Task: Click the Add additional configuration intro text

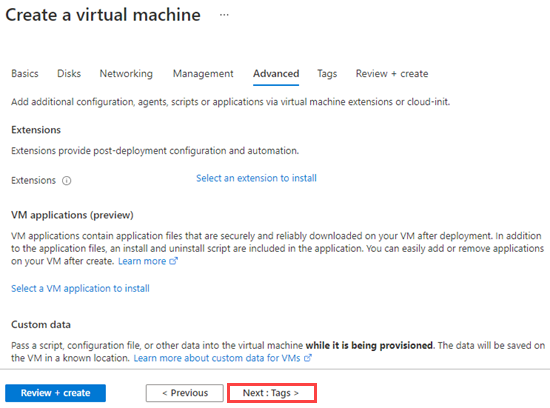Action: click(x=230, y=102)
